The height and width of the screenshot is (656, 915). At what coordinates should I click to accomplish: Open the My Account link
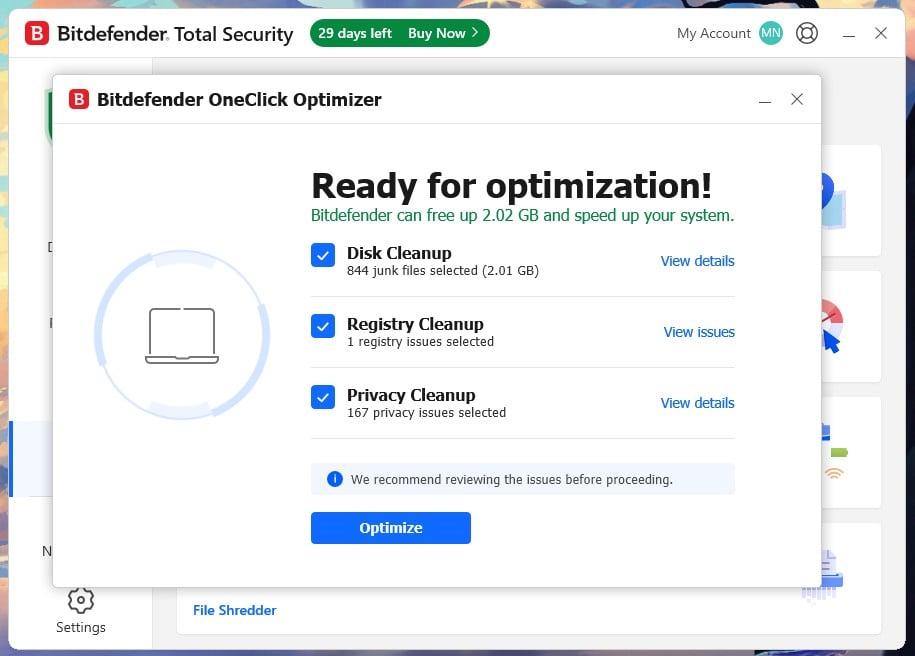[713, 33]
